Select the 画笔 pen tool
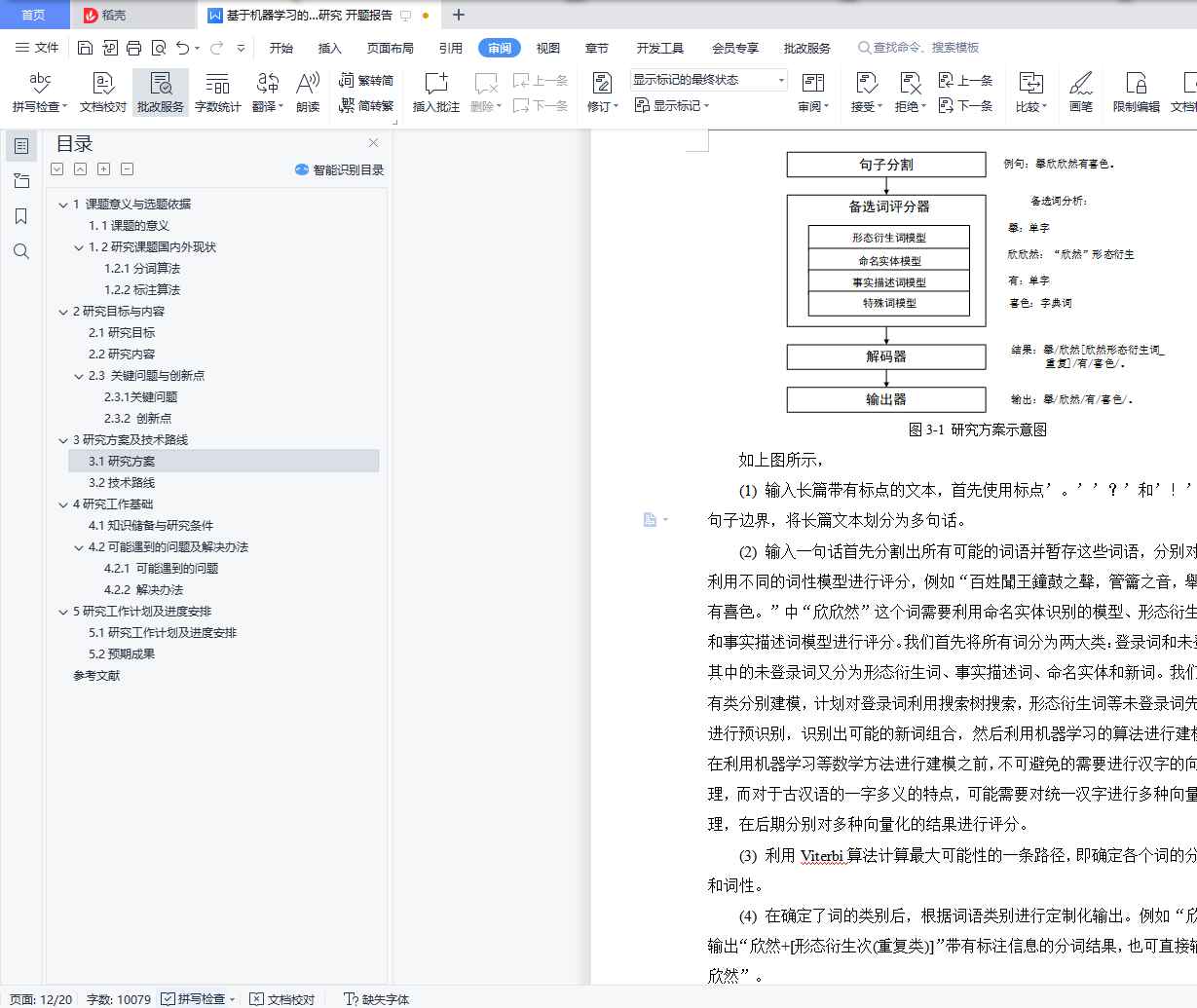The image size is (1197, 1008). [1080, 93]
